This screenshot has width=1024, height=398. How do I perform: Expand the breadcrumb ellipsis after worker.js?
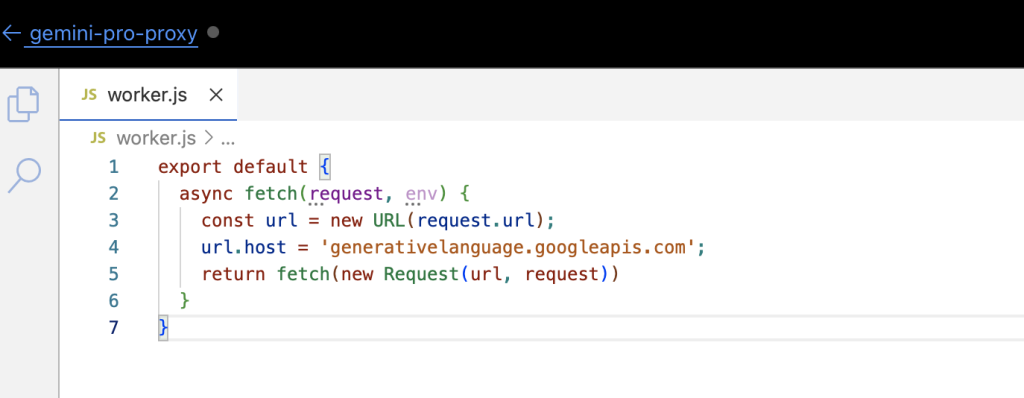point(228,140)
